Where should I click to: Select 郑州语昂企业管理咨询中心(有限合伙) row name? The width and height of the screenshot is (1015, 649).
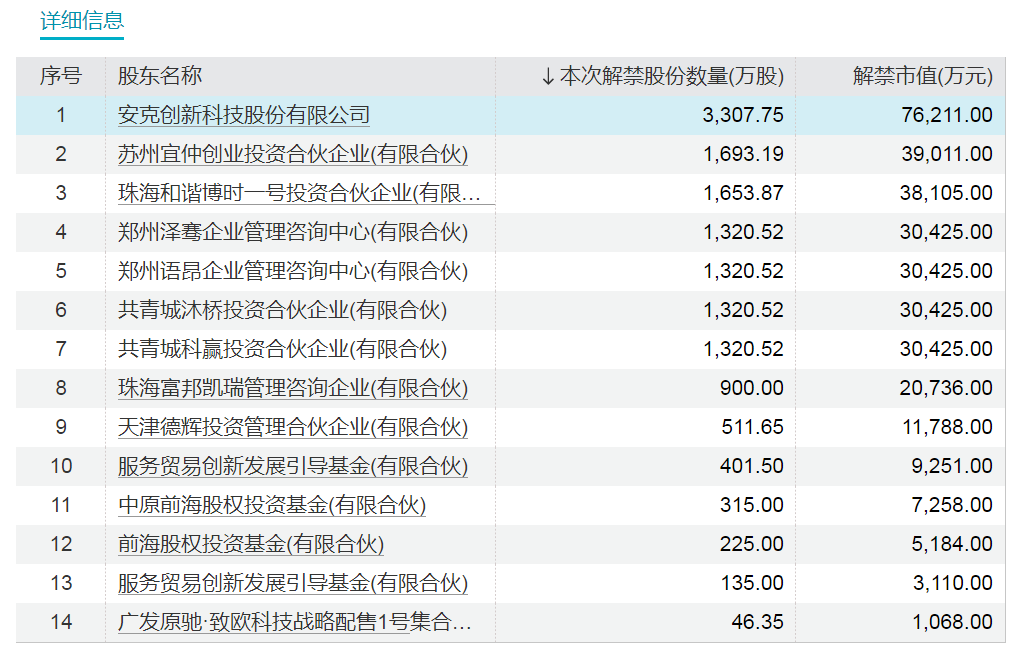tap(293, 270)
